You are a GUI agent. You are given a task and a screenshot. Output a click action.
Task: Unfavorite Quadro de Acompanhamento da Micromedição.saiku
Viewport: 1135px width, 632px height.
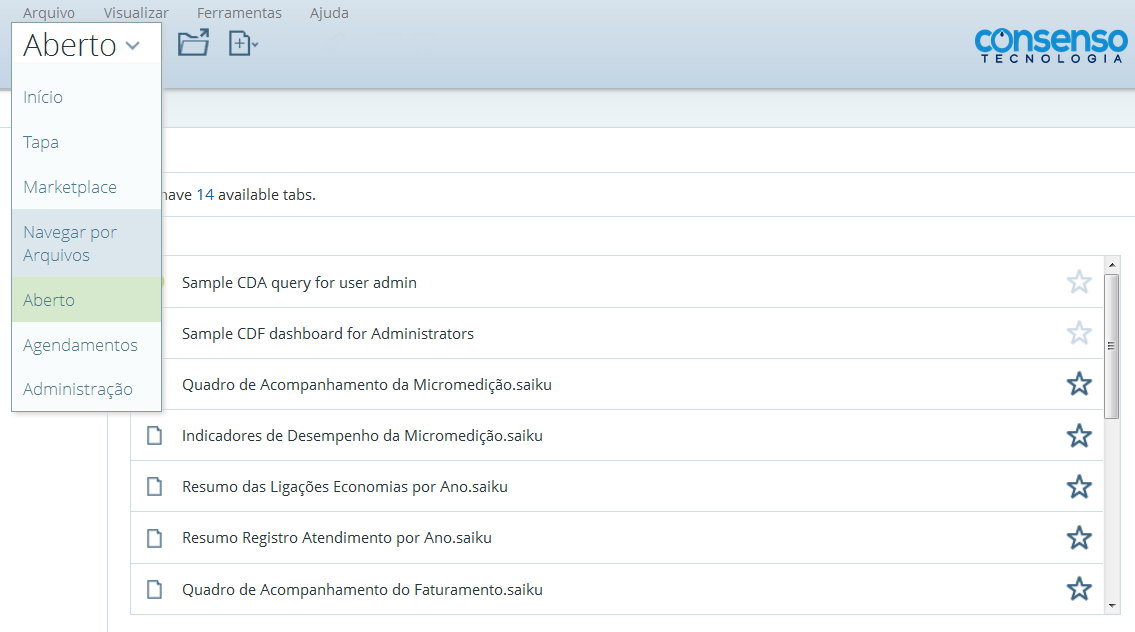click(x=1079, y=384)
